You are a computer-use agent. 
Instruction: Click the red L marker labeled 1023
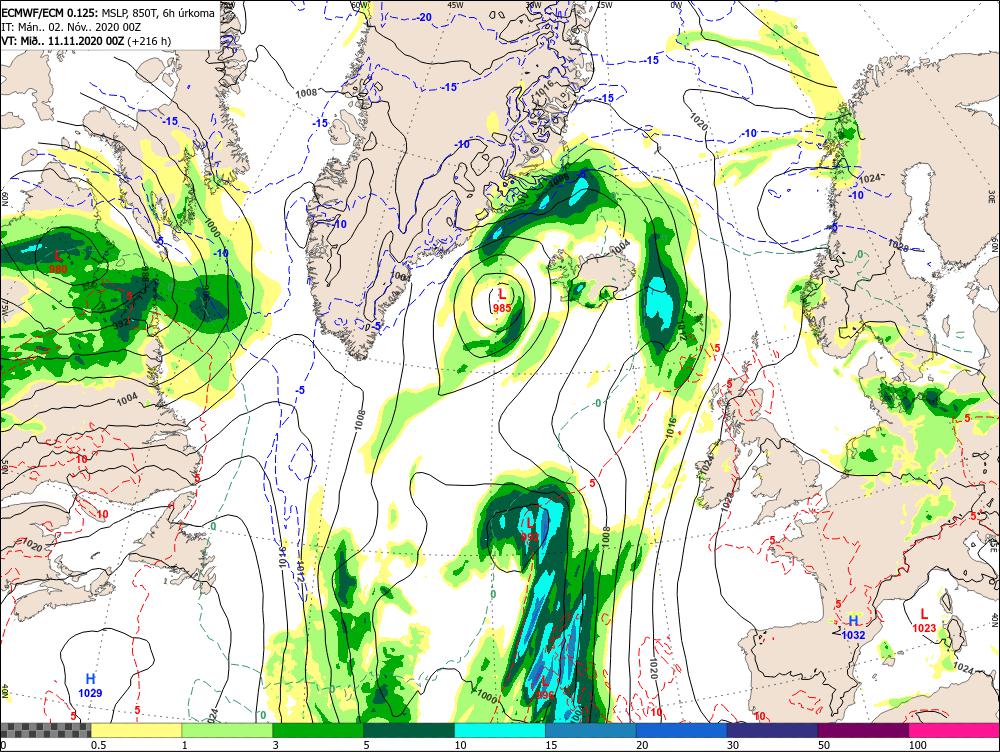tap(924, 614)
